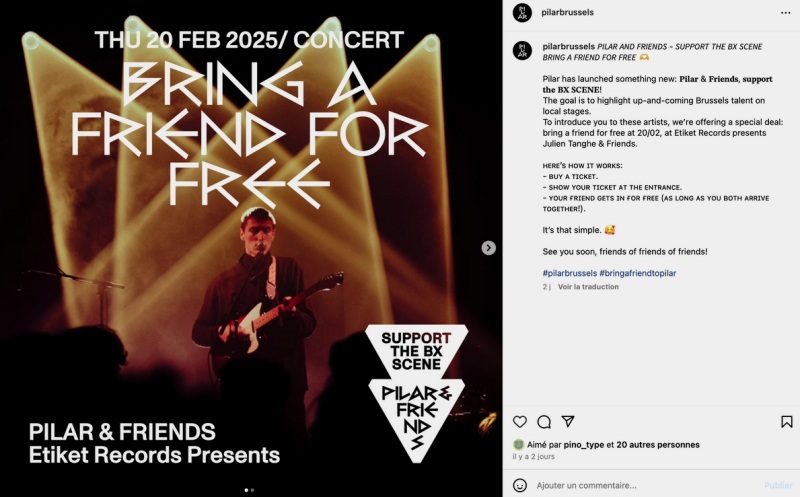Click "Voir la traduction" to translate
800x497 pixels.
click(x=588, y=287)
